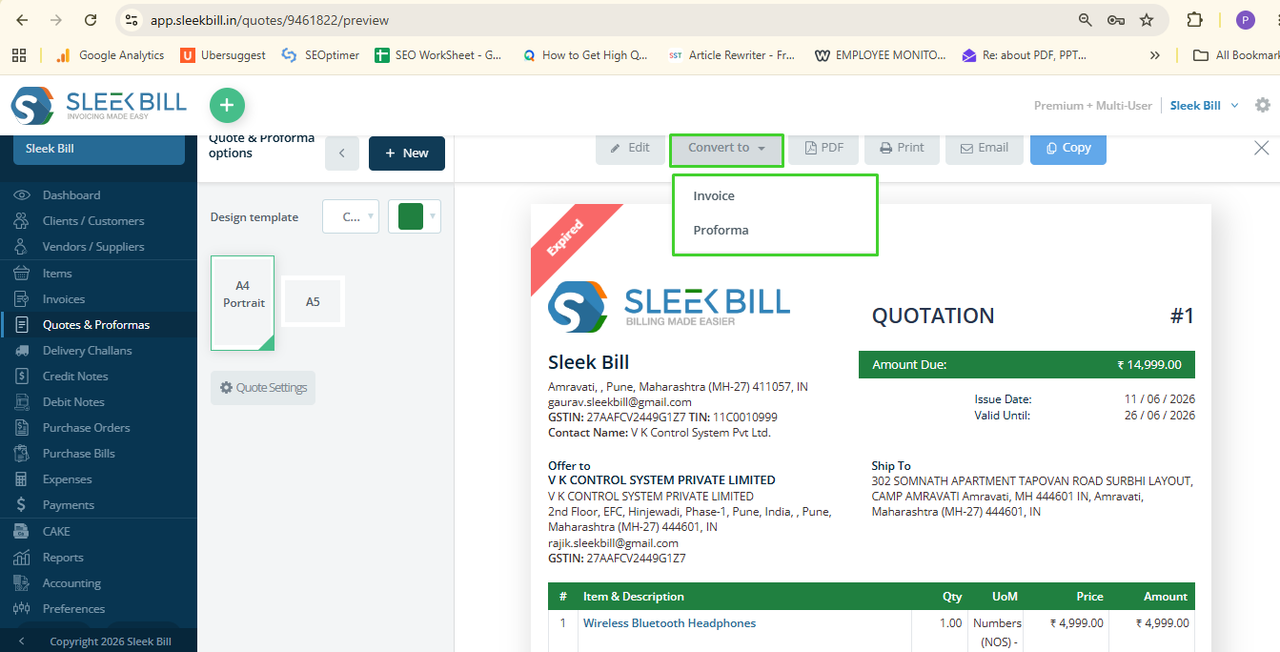Open Sleek Bill account dropdown in header
The image size is (1280, 652).
(1204, 105)
